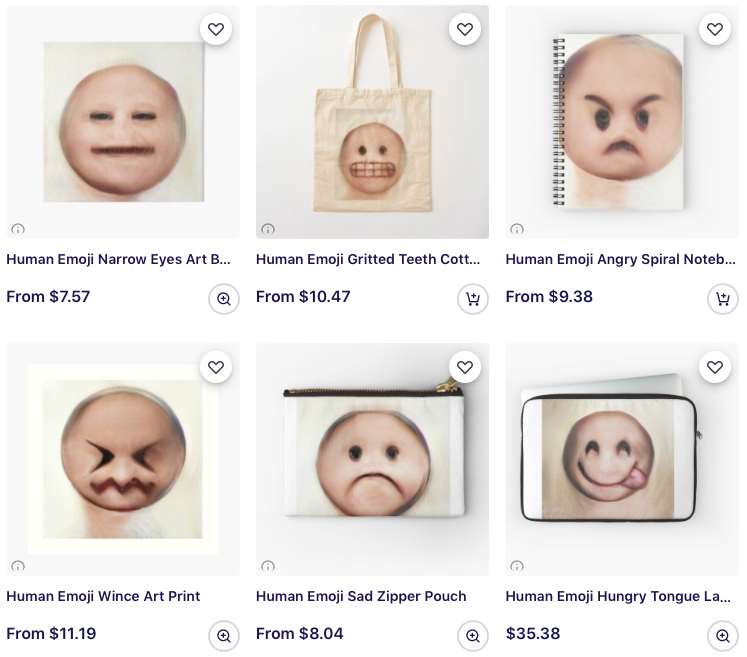
Task: Toggle heart on Gritted Teeth Cotton Tote
Action: coord(465,30)
